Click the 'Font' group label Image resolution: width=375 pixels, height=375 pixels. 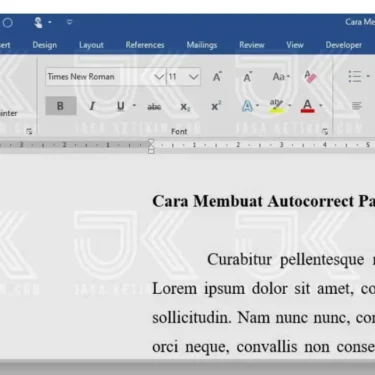179,132
